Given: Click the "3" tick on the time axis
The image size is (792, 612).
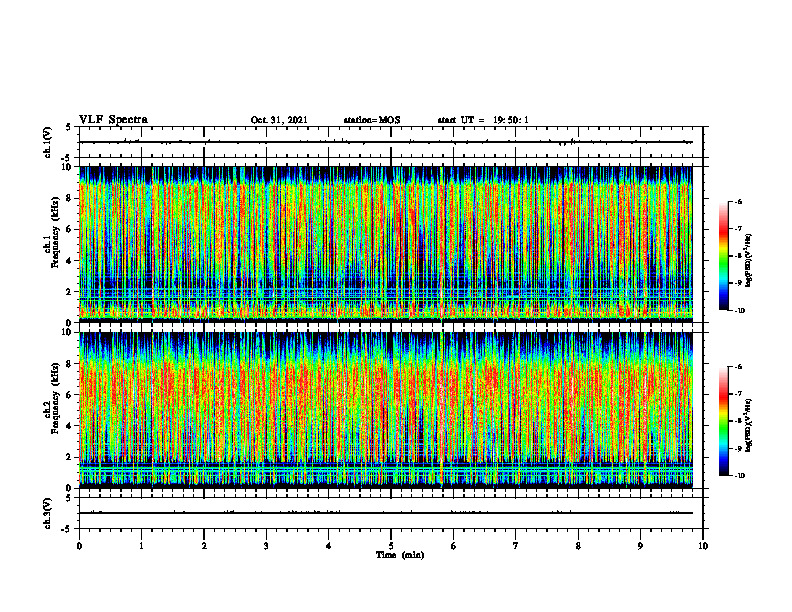Looking at the screenshot, I should 266,546.
